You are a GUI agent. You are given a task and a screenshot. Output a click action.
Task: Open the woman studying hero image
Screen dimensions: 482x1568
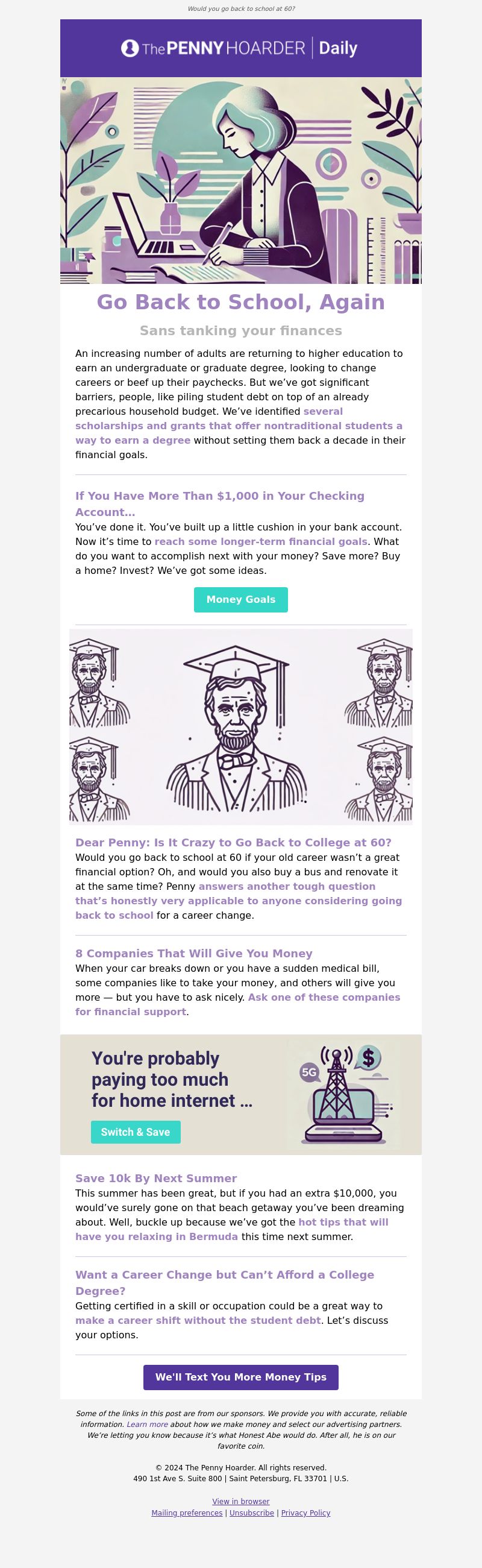coord(241,180)
